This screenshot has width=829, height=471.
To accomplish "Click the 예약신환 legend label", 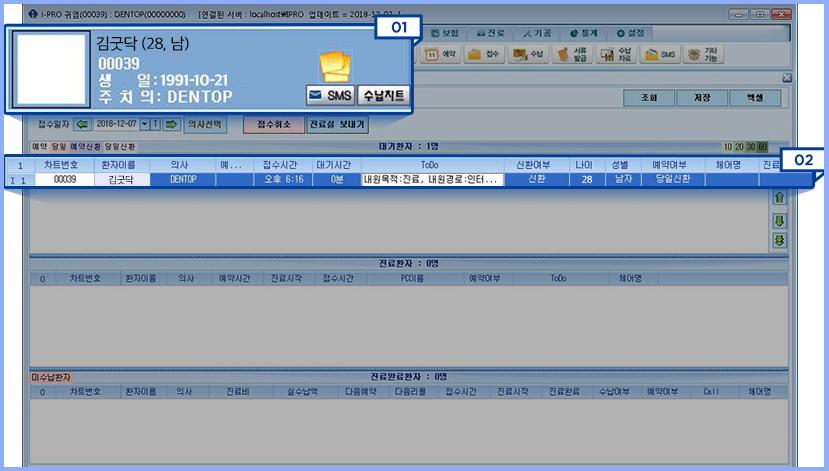I will pos(86,146).
